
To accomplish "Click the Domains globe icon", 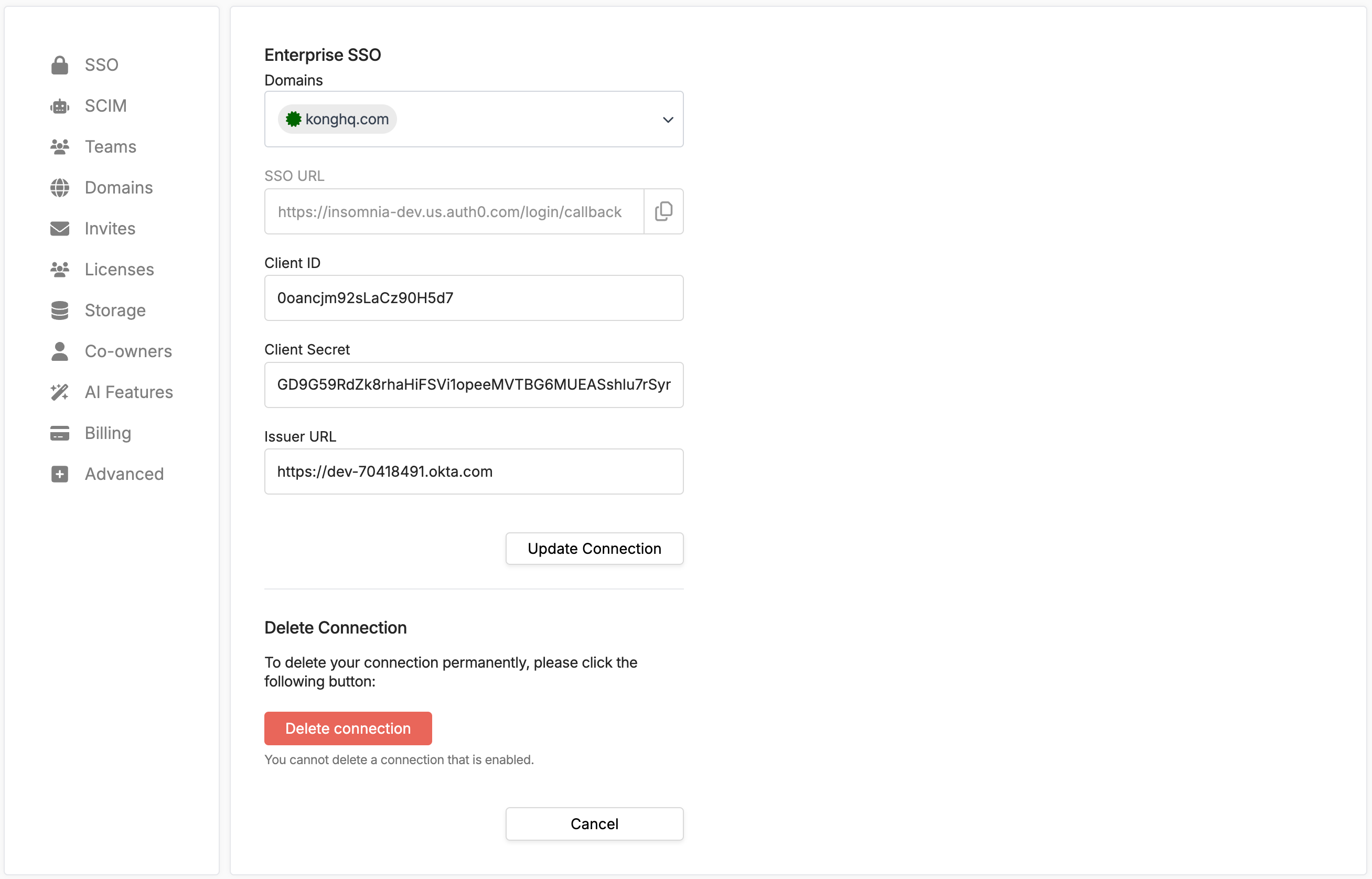I will tap(59, 188).
